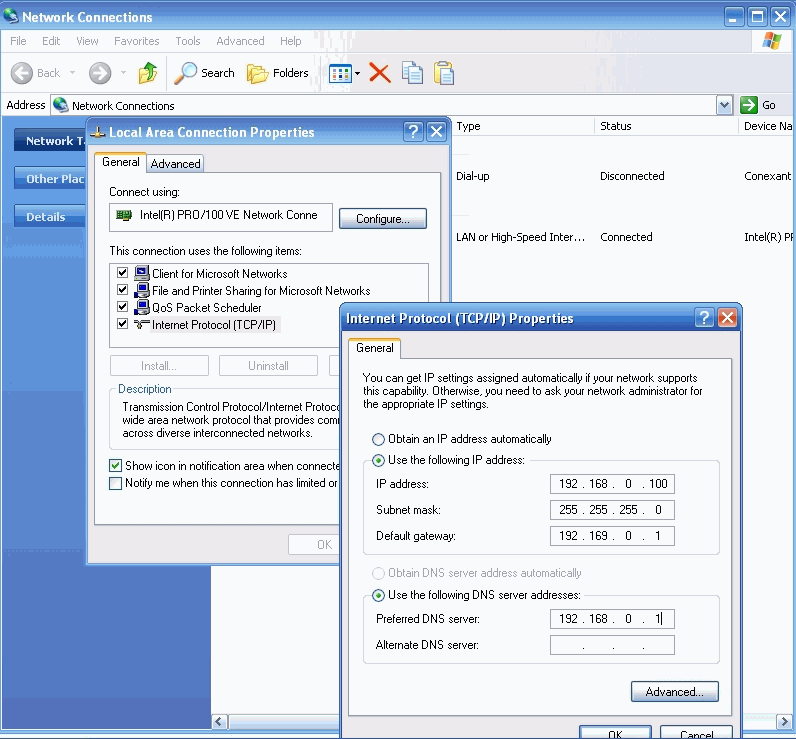Click the Local Area Connection Properties title icon
The width and height of the screenshot is (796, 739).
tap(97, 132)
